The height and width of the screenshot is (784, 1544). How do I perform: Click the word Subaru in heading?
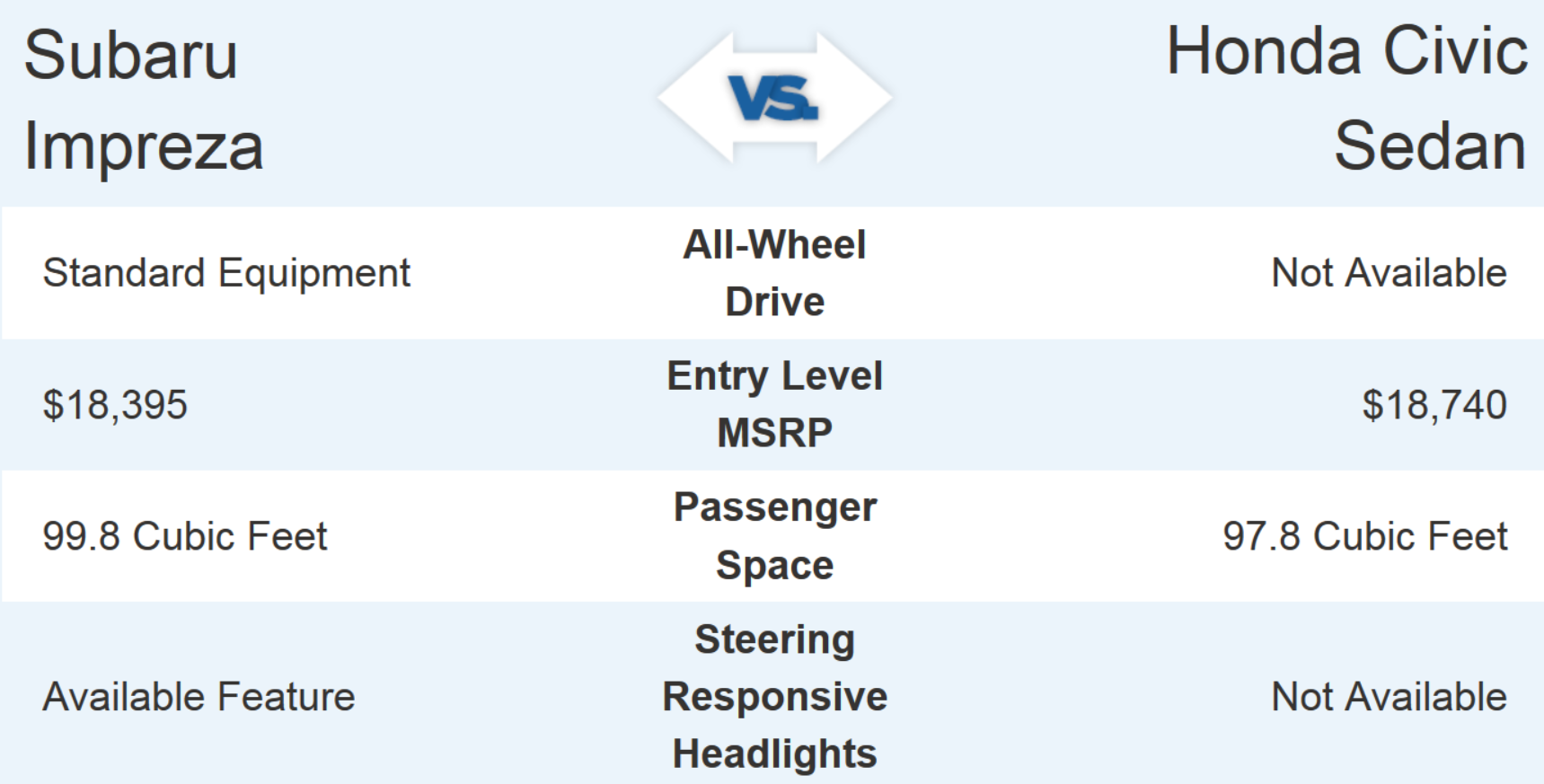tap(131, 56)
